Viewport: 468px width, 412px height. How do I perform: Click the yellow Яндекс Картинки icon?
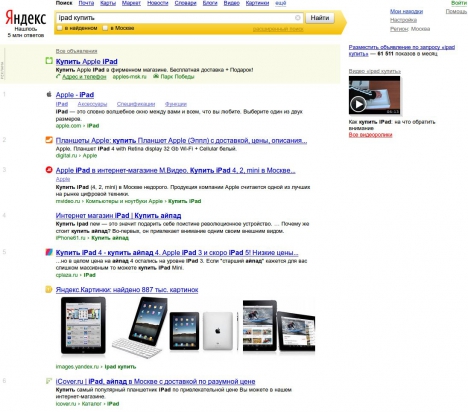[49, 289]
